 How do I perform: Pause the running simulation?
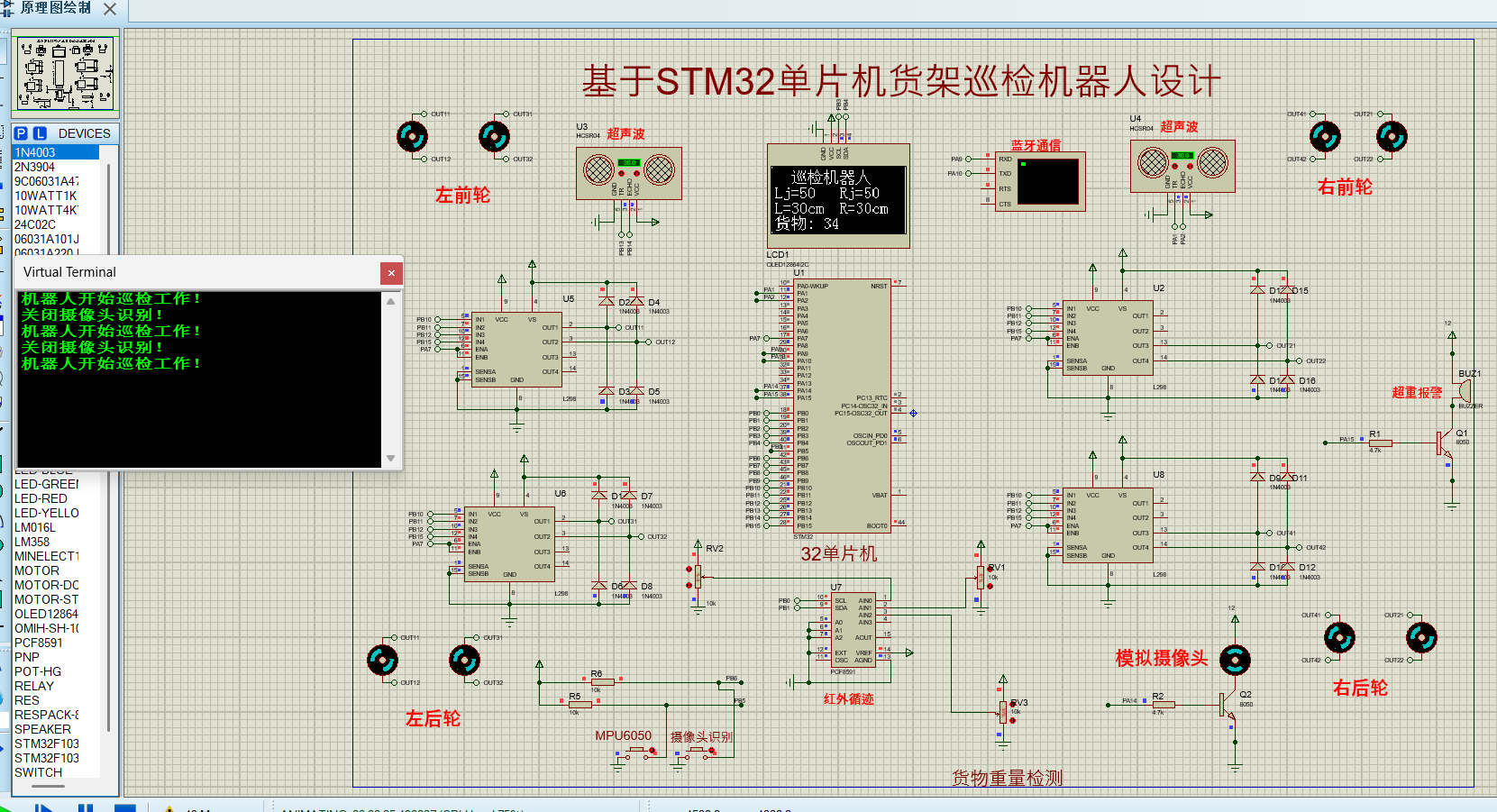tap(85, 808)
